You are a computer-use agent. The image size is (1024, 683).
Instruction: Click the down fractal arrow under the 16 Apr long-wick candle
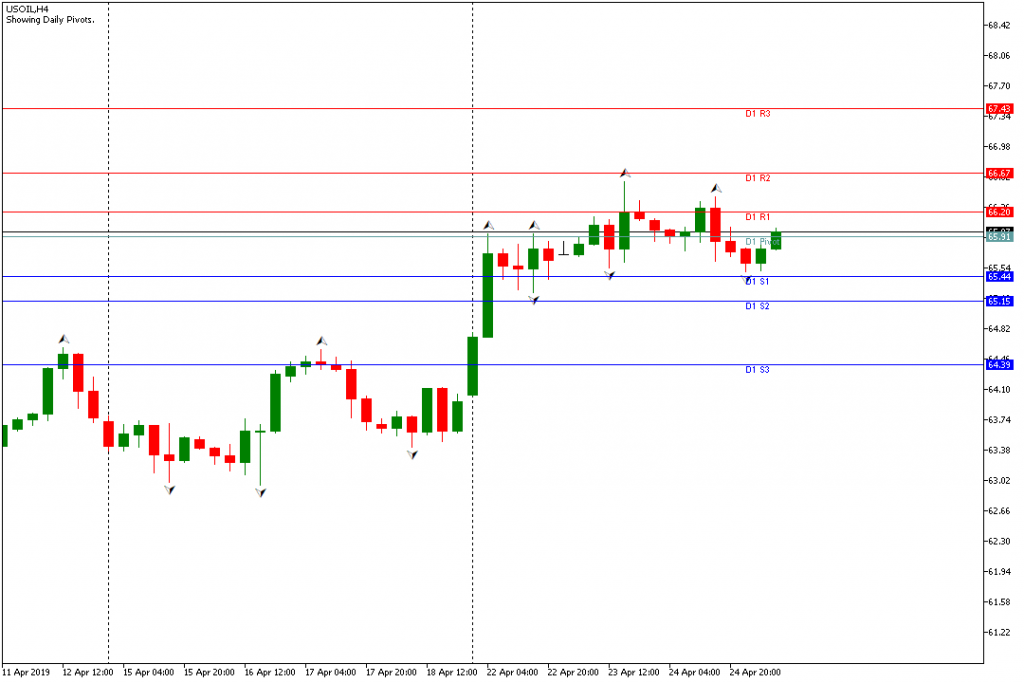tap(261, 492)
